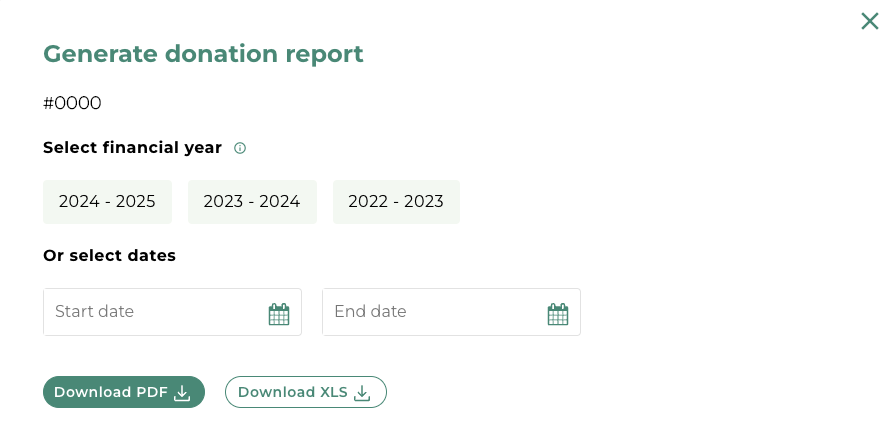Click the 'End date' placeholder text
This screenshot has width=889, height=441.
click(370, 311)
